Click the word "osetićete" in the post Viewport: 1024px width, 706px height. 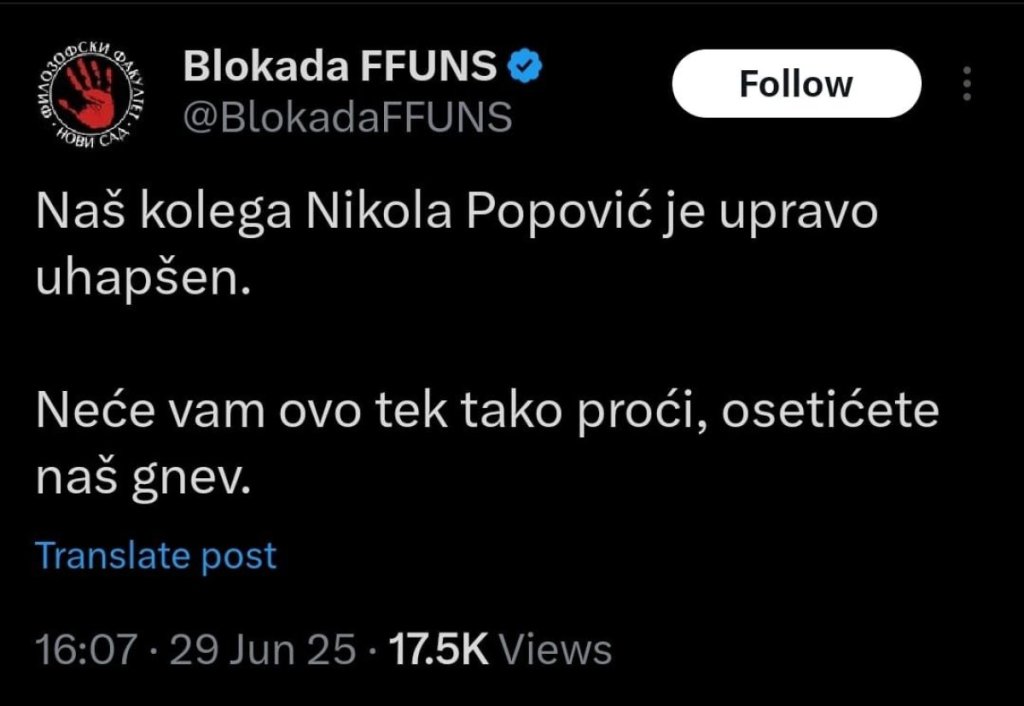[832, 413]
